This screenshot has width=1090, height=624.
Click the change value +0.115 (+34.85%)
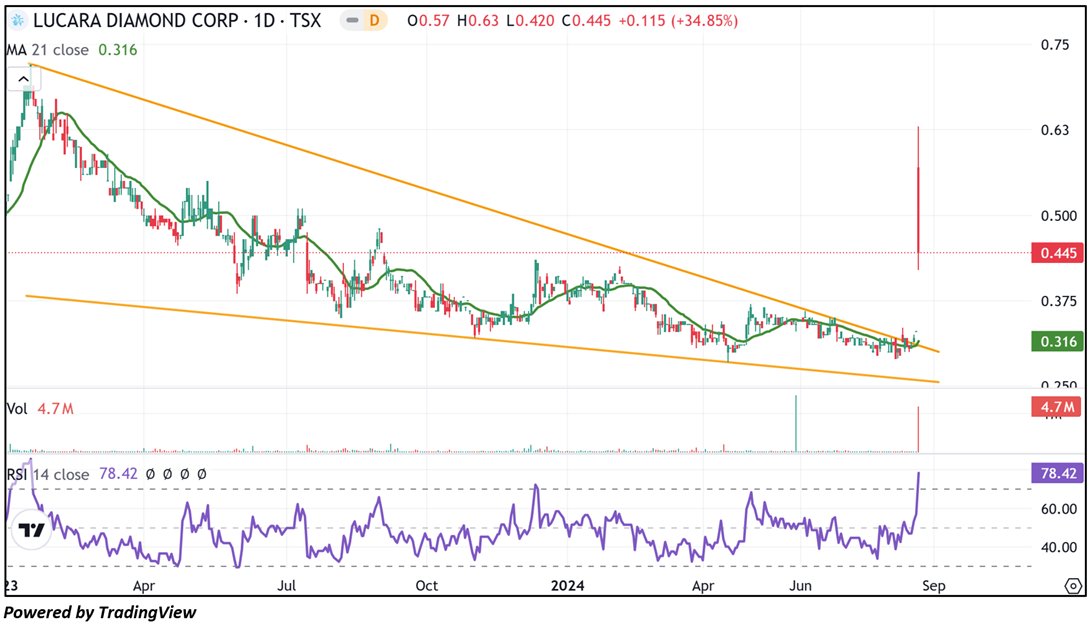pos(677,21)
